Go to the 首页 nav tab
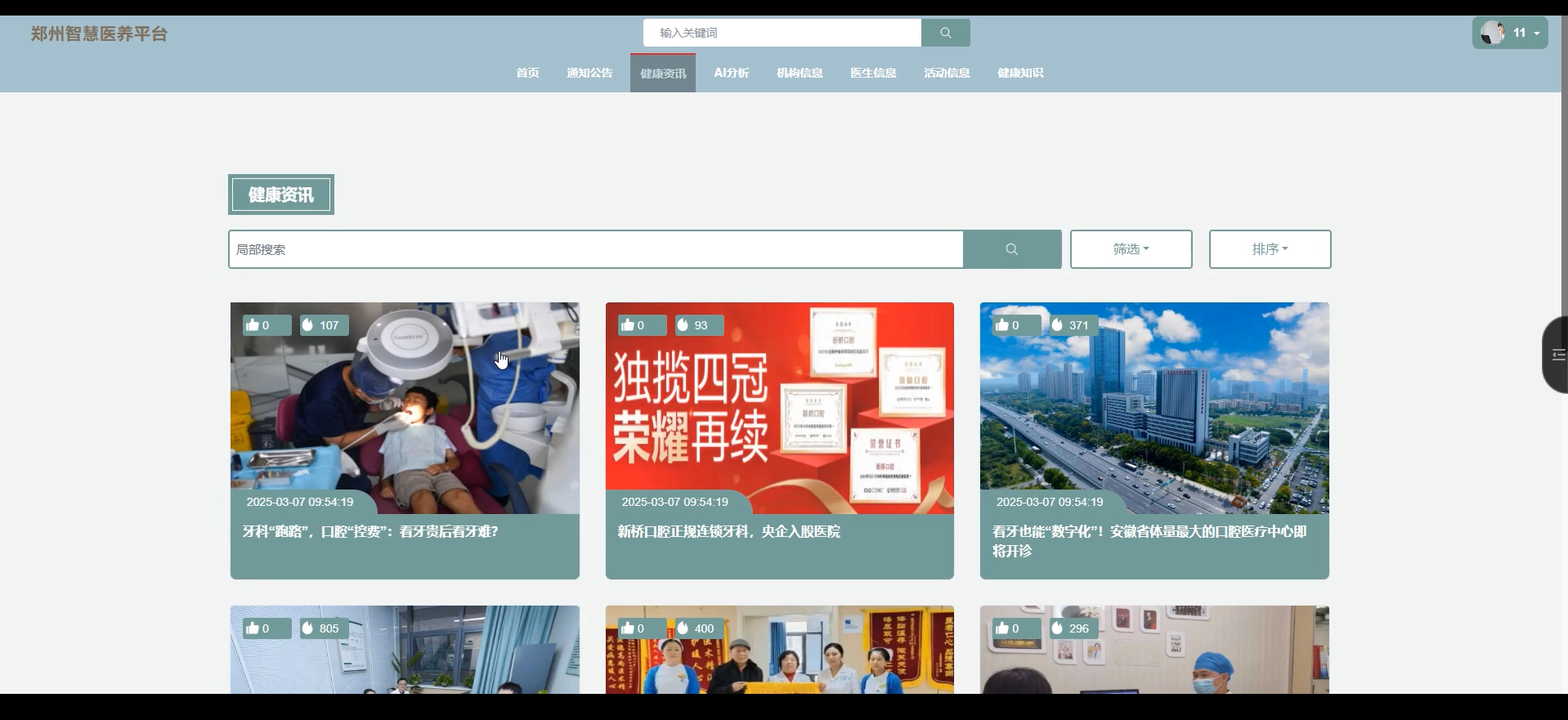 527,73
